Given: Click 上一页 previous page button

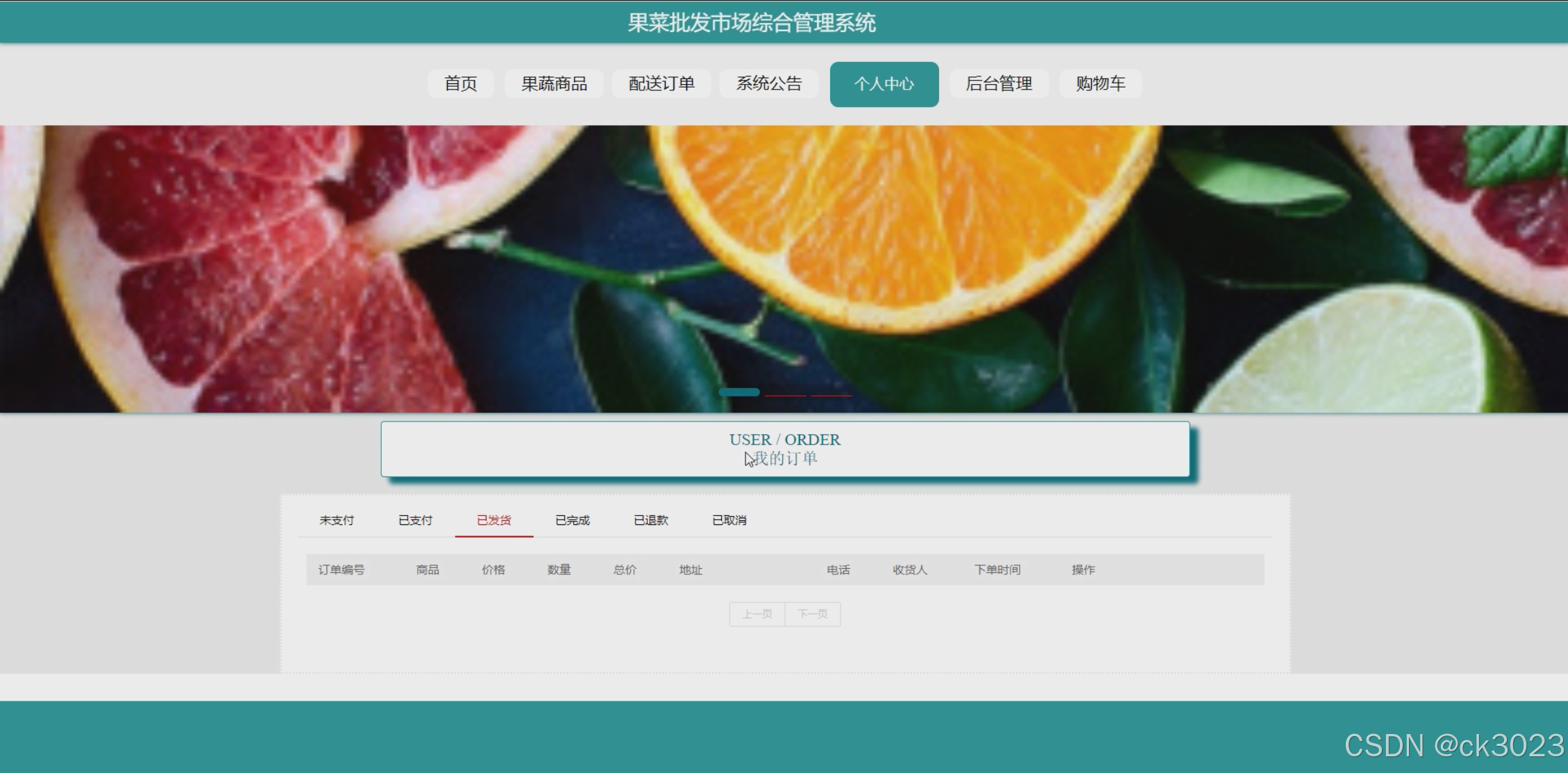Looking at the screenshot, I should 757,614.
